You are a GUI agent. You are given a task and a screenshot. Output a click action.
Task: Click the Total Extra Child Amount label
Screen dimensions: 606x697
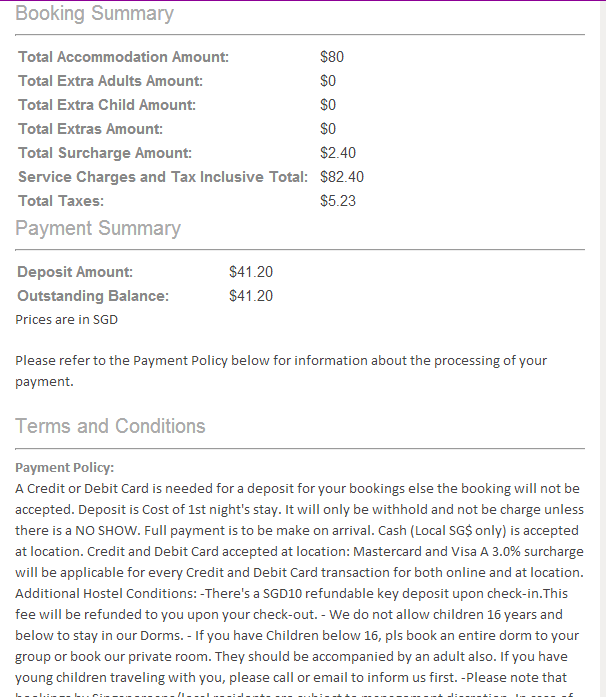[x=107, y=105]
